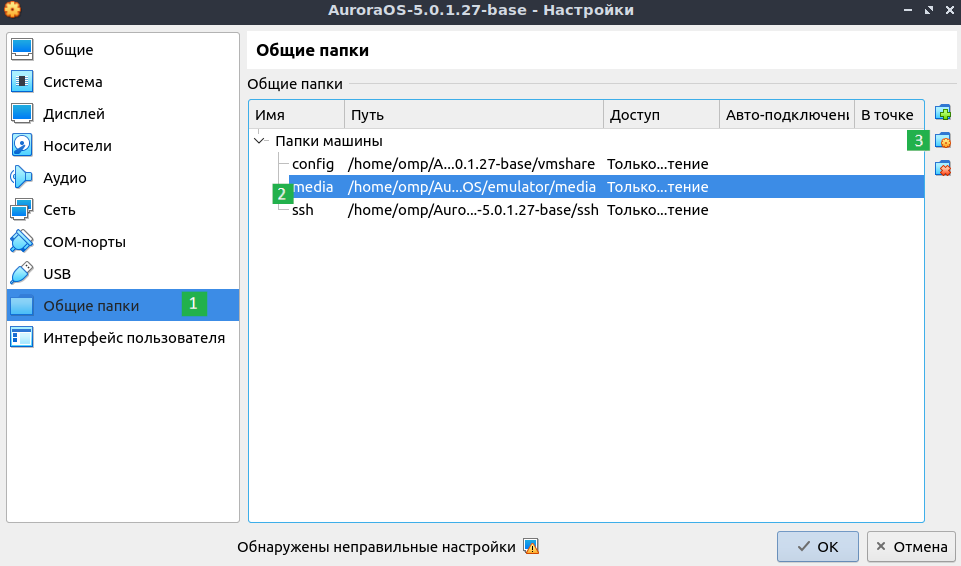
Task: Open the USB settings category
Action: point(123,273)
